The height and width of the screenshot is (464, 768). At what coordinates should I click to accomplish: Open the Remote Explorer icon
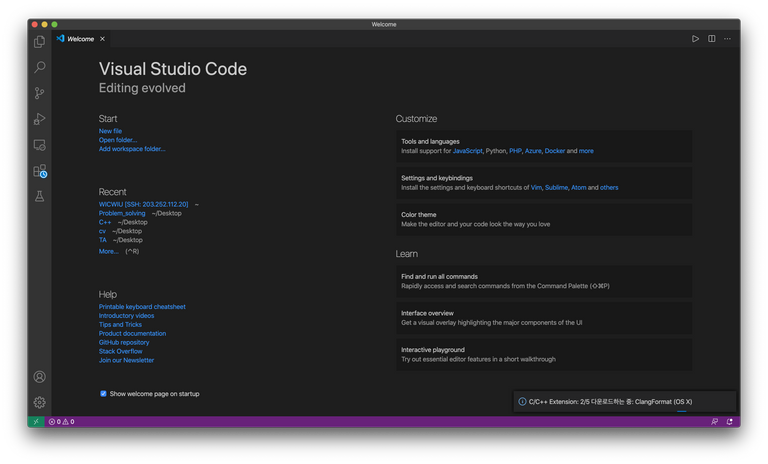click(40, 145)
